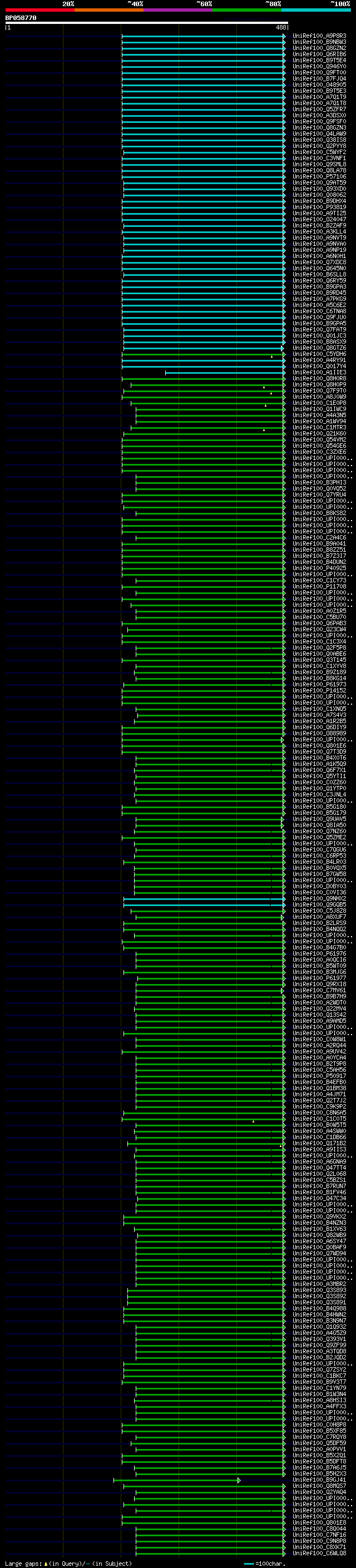Select label UniRef100_Q8H0R8
The width and height of the screenshot is (356, 1568).
[x=319, y=379]
